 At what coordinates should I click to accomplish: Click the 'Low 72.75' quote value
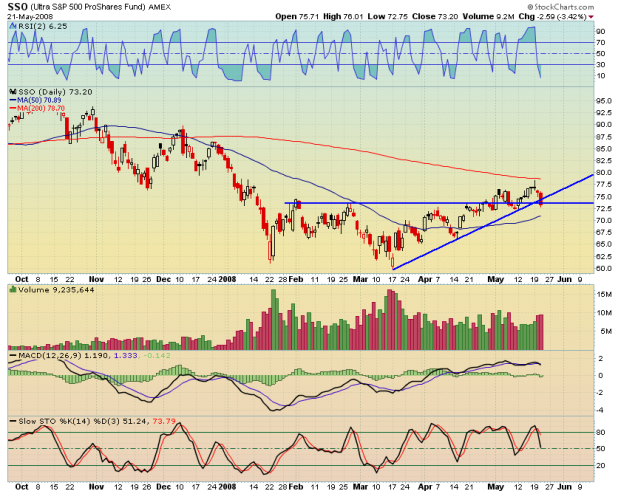[x=387, y=17]
